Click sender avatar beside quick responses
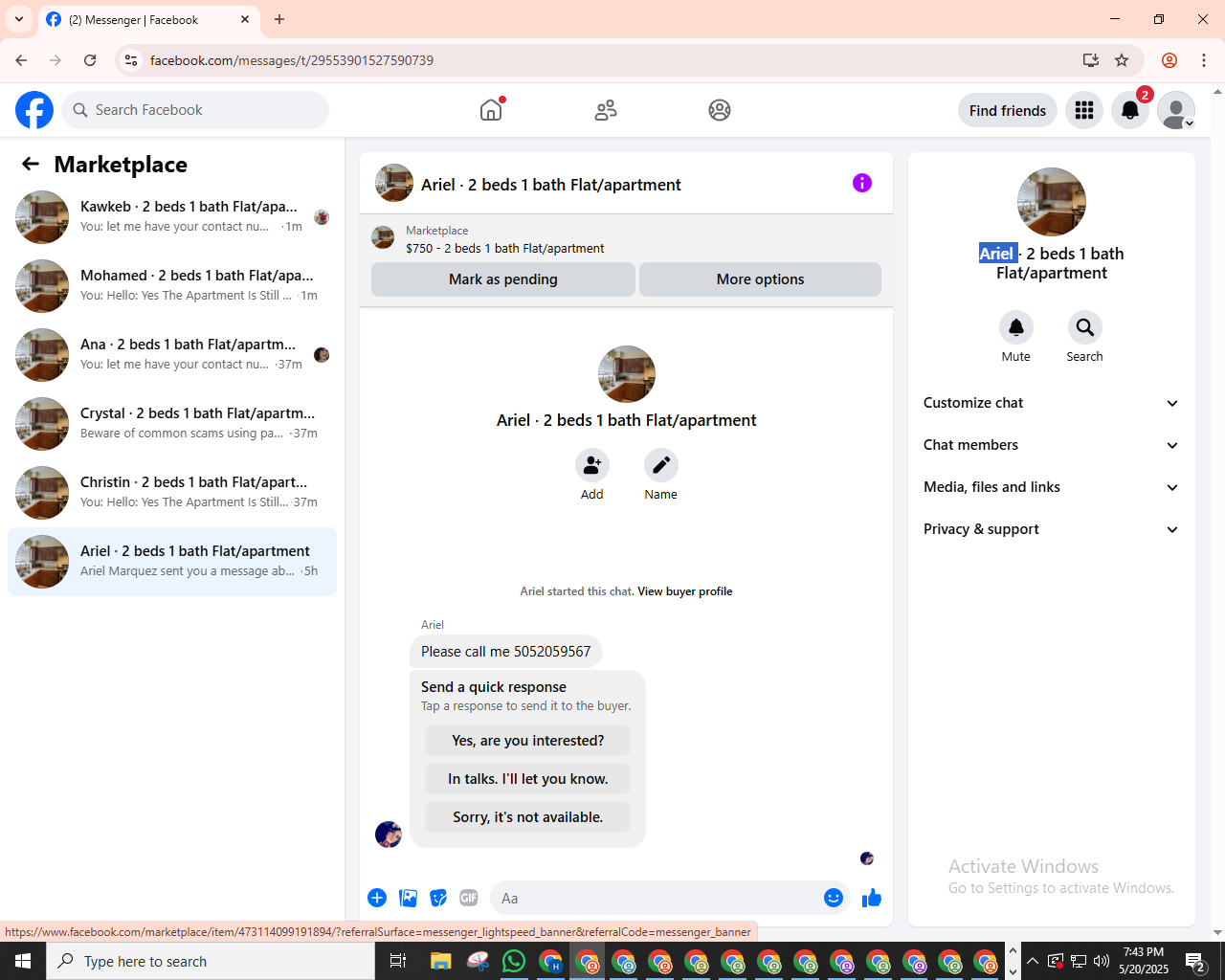Screen dimensions: 1225x980 [x=389, y=835]
